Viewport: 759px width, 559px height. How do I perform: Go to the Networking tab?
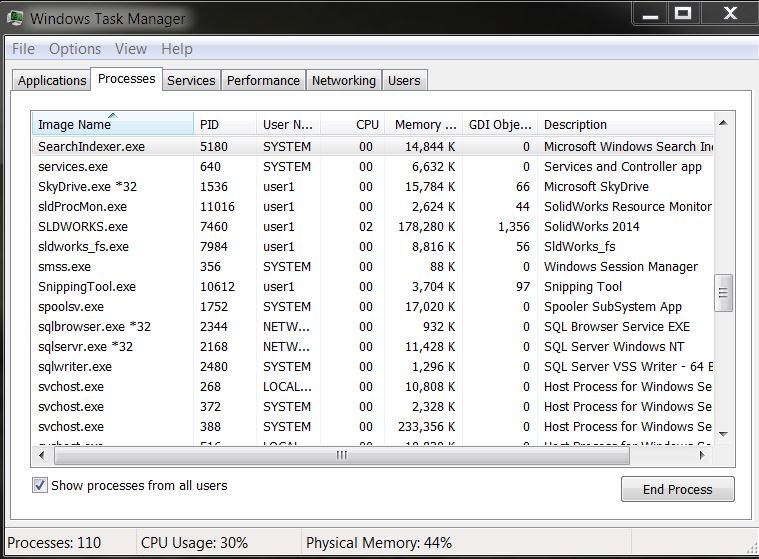coord(344,80)
